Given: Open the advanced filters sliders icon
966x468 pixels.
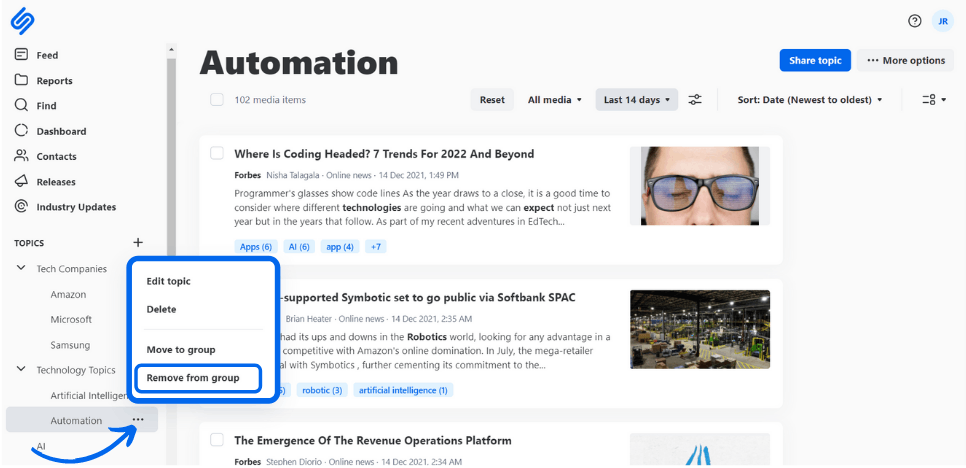Looking at the screenshot, I should pos(695,100).
